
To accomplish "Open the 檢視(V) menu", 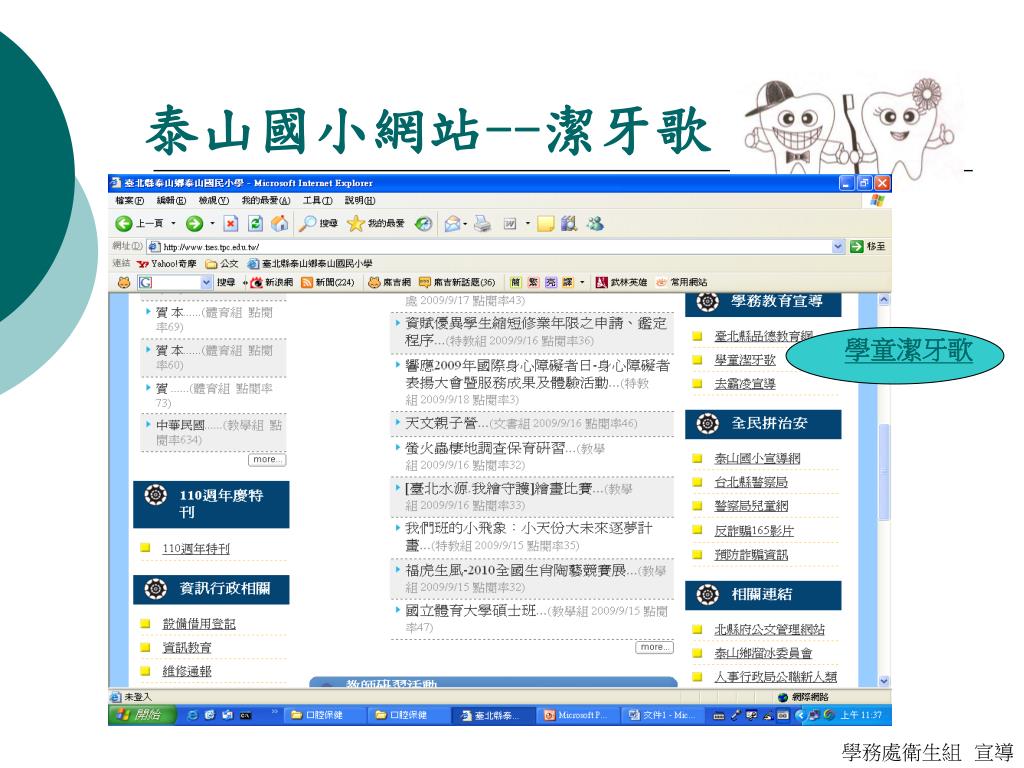I will [214, 200].
